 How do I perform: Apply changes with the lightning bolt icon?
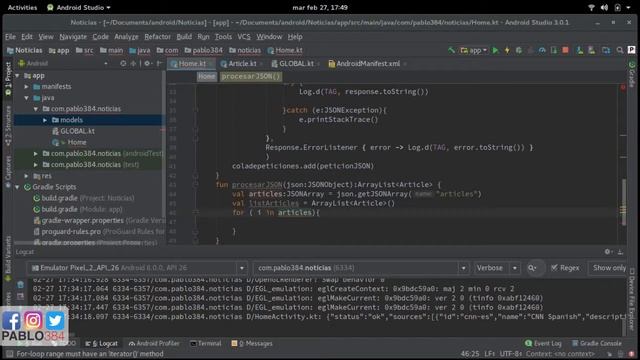[507, 50]
